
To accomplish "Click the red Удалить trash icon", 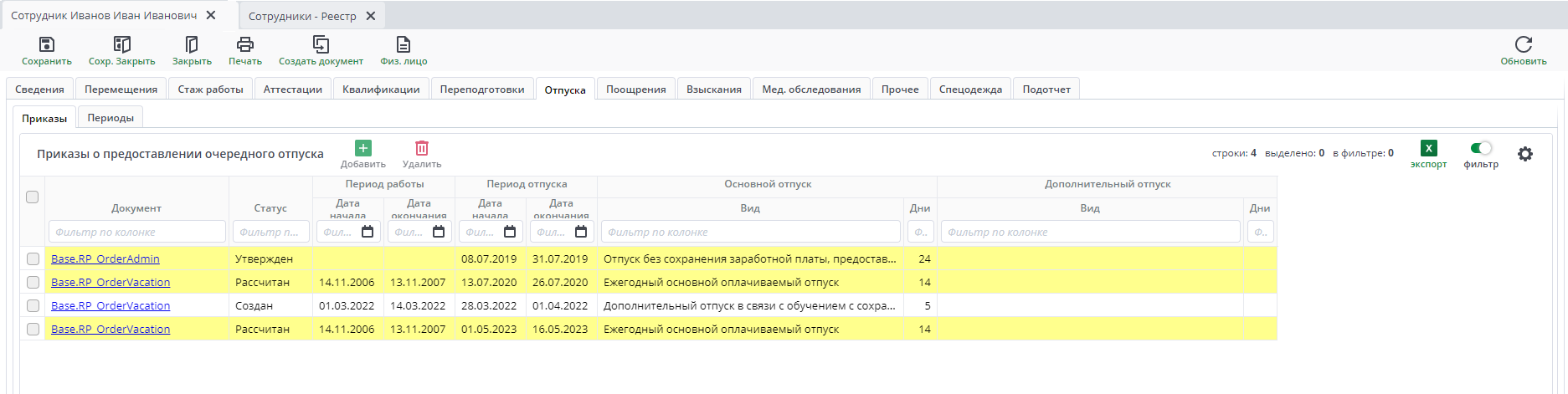I will (x=422, y=148).
